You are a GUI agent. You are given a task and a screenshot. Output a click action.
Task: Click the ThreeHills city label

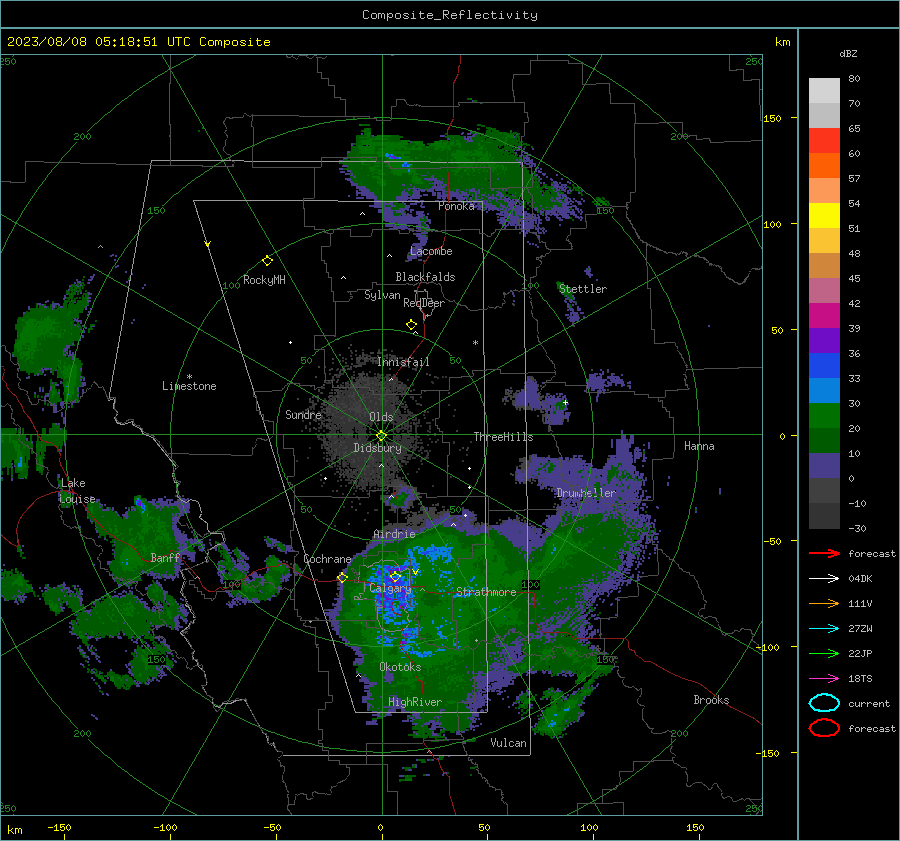click(503, 437)
